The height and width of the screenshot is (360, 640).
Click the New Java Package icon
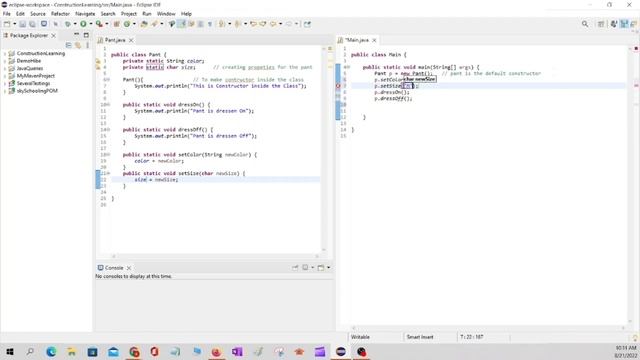(117, 24)
